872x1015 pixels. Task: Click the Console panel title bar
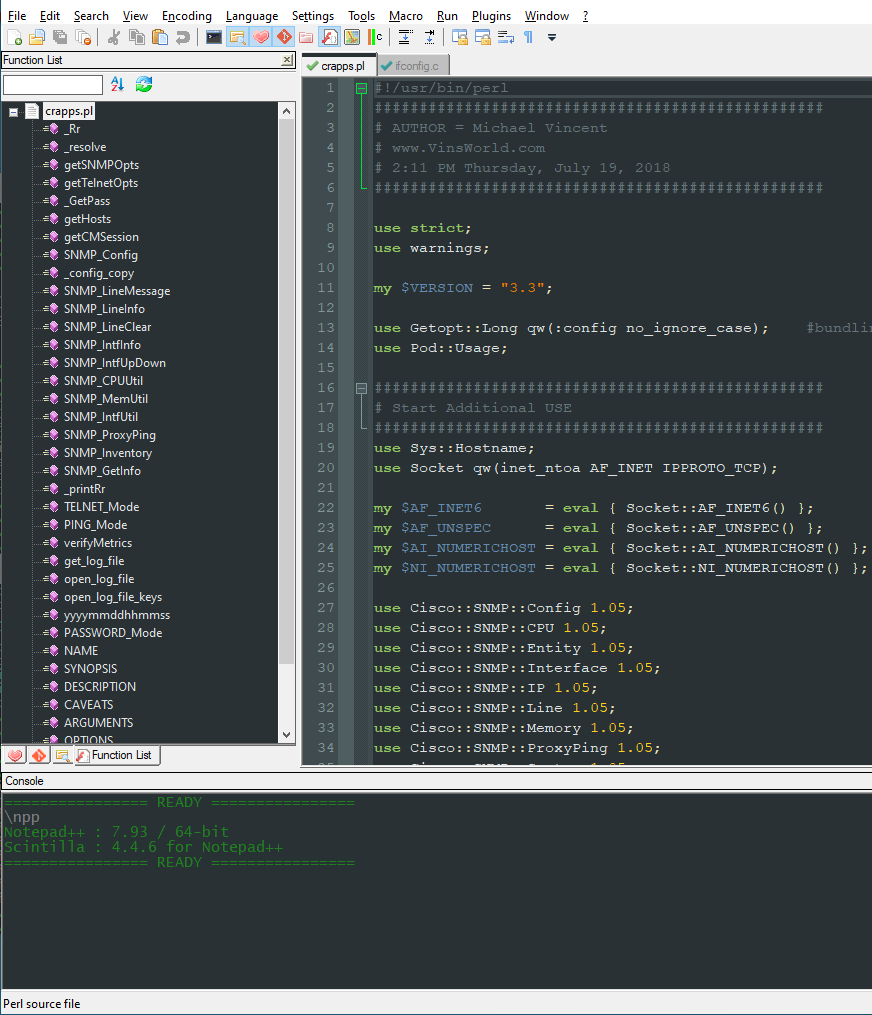pyautogui.click(x=436, y=781)
